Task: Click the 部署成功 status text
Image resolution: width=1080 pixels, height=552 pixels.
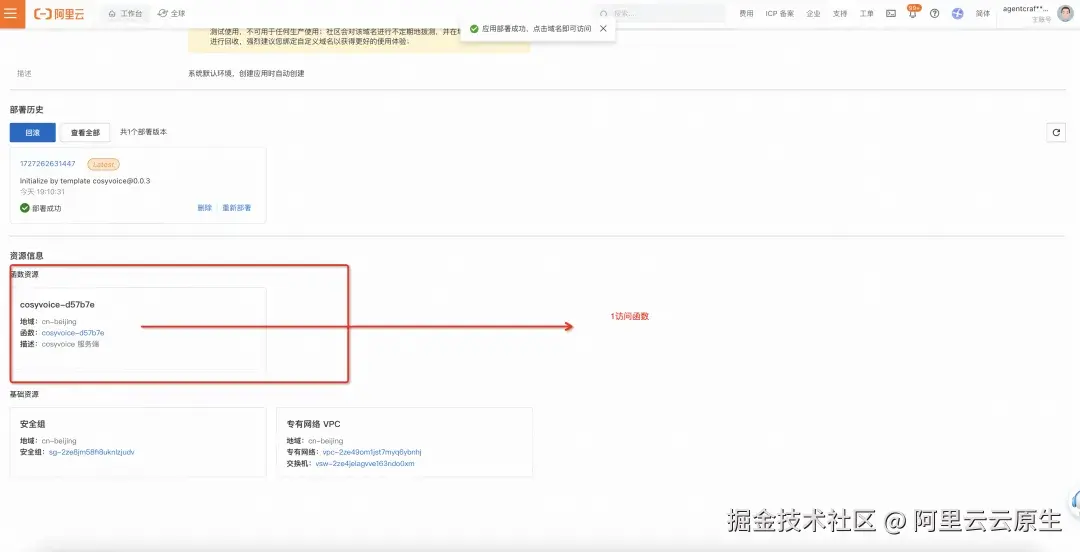Action: pos(47,208)
